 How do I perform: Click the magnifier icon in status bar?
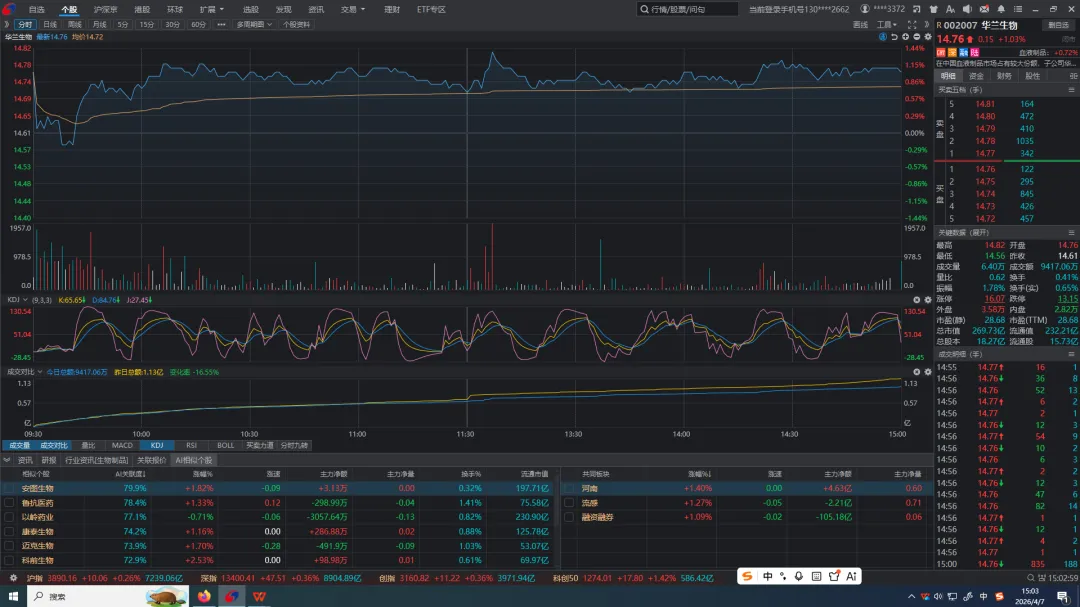1031,578
